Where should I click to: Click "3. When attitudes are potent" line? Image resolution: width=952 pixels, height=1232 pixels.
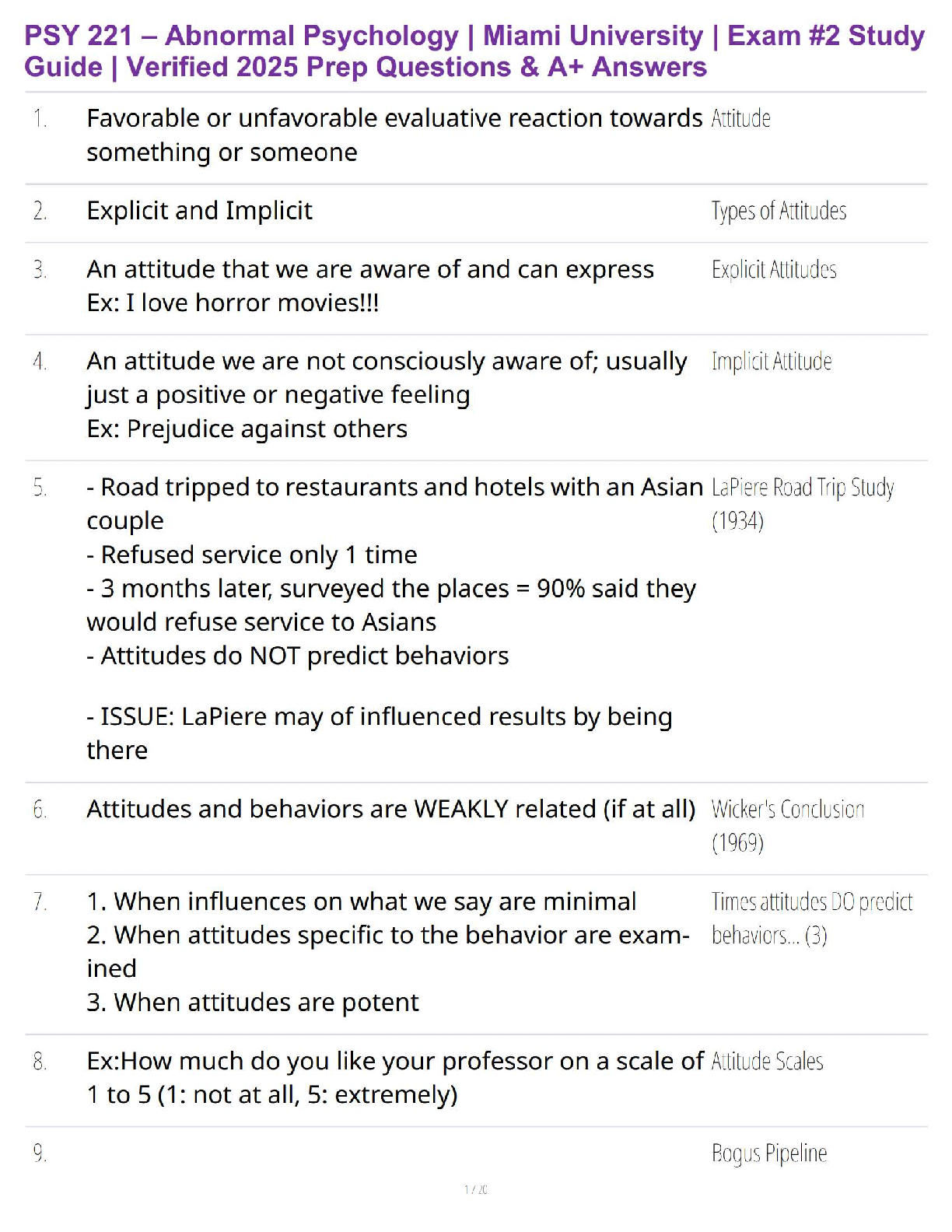click(x=252, y=1003)
